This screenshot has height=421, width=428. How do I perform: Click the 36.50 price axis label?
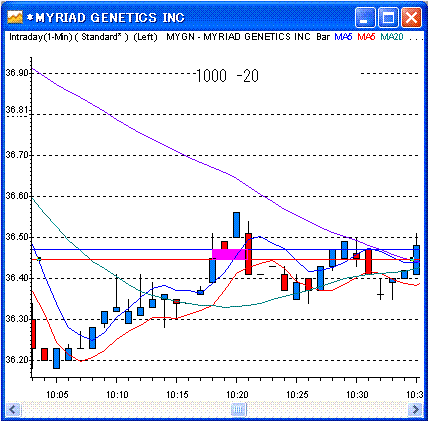pos(18,237)
